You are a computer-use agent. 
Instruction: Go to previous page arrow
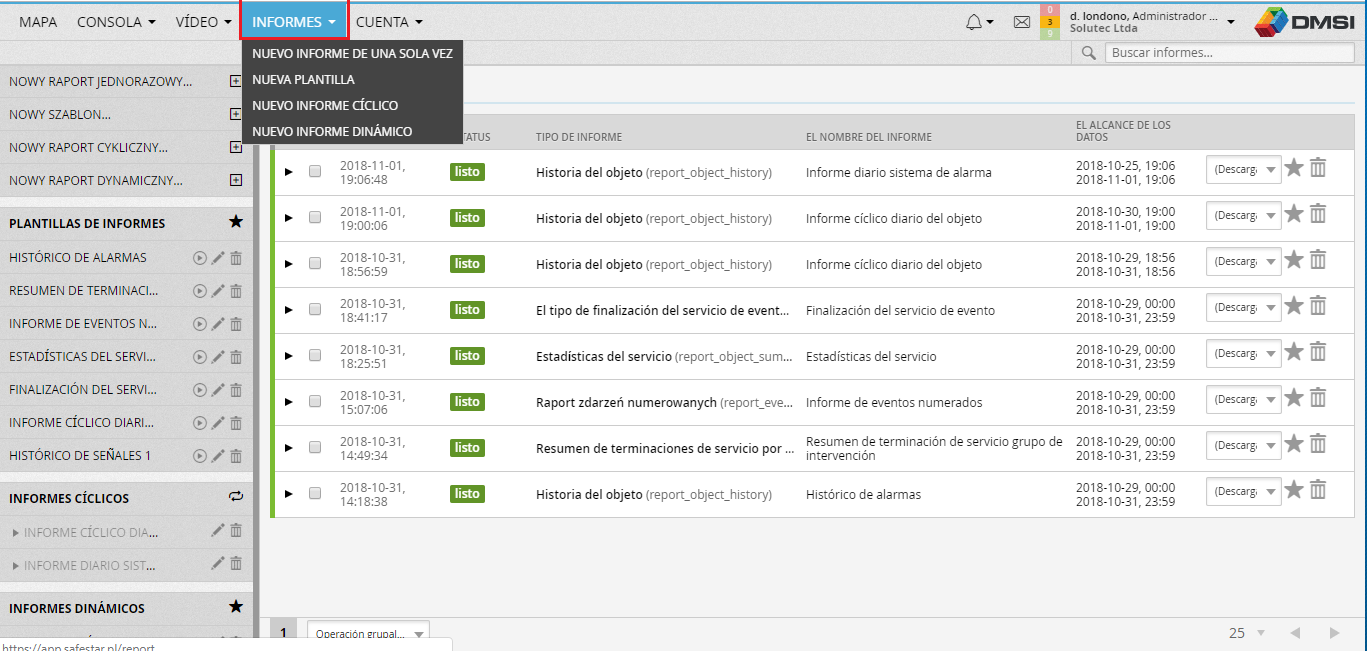[1295, 633]
